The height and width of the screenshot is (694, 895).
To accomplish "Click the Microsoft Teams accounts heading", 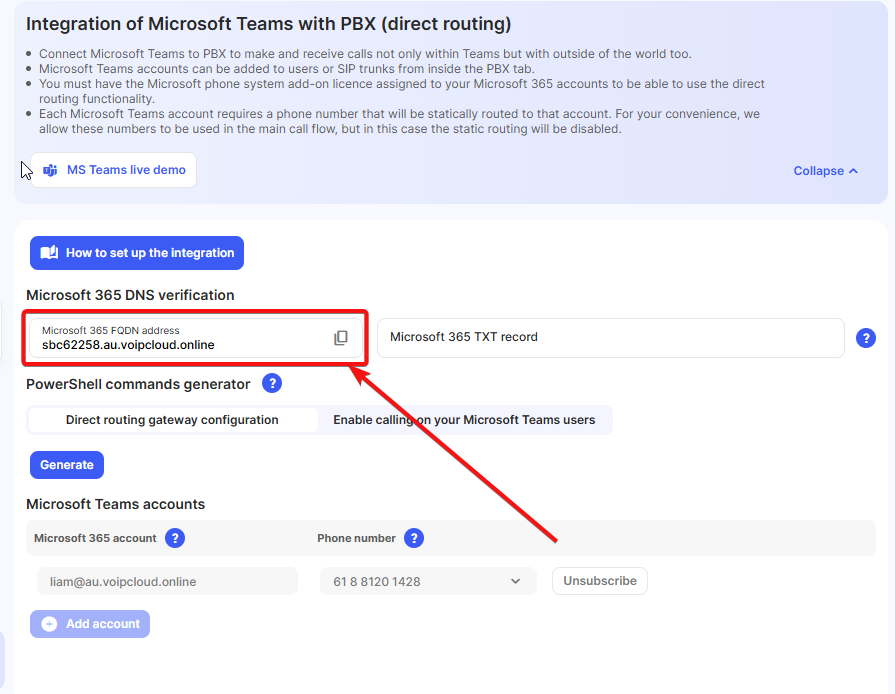I will click(115, 504).
